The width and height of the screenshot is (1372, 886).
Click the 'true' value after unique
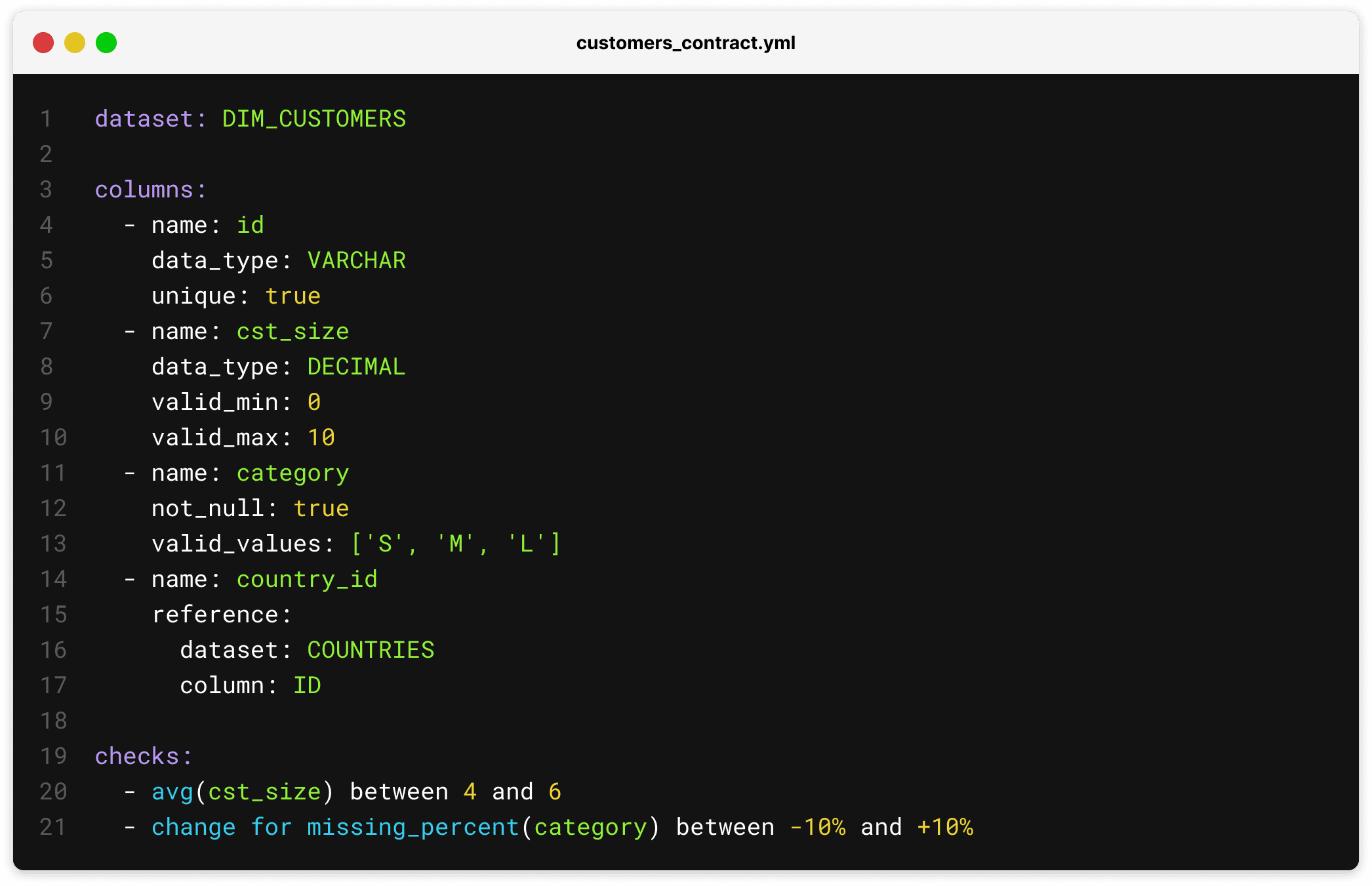tap(293, 296)
